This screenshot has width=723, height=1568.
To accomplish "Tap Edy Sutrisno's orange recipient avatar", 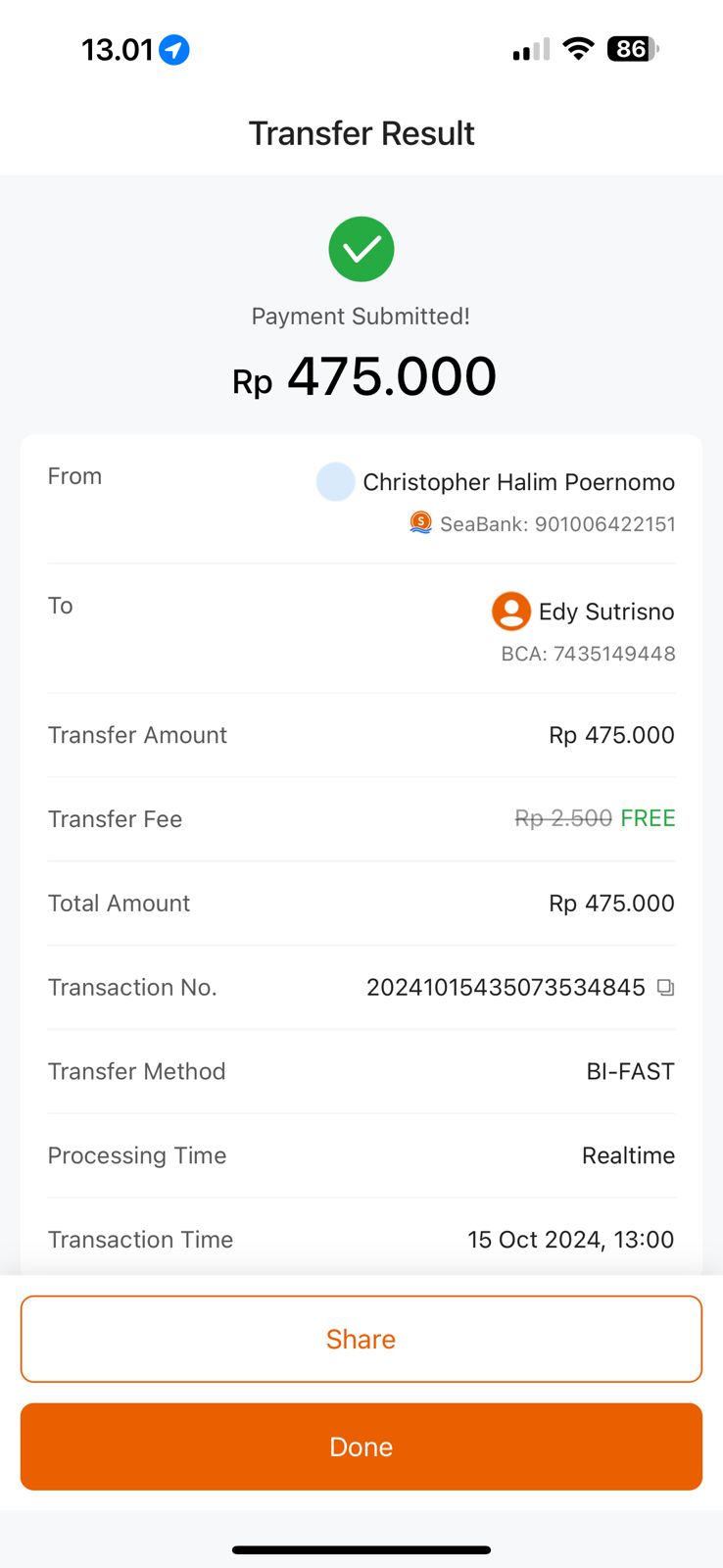I will coord(510,612).
